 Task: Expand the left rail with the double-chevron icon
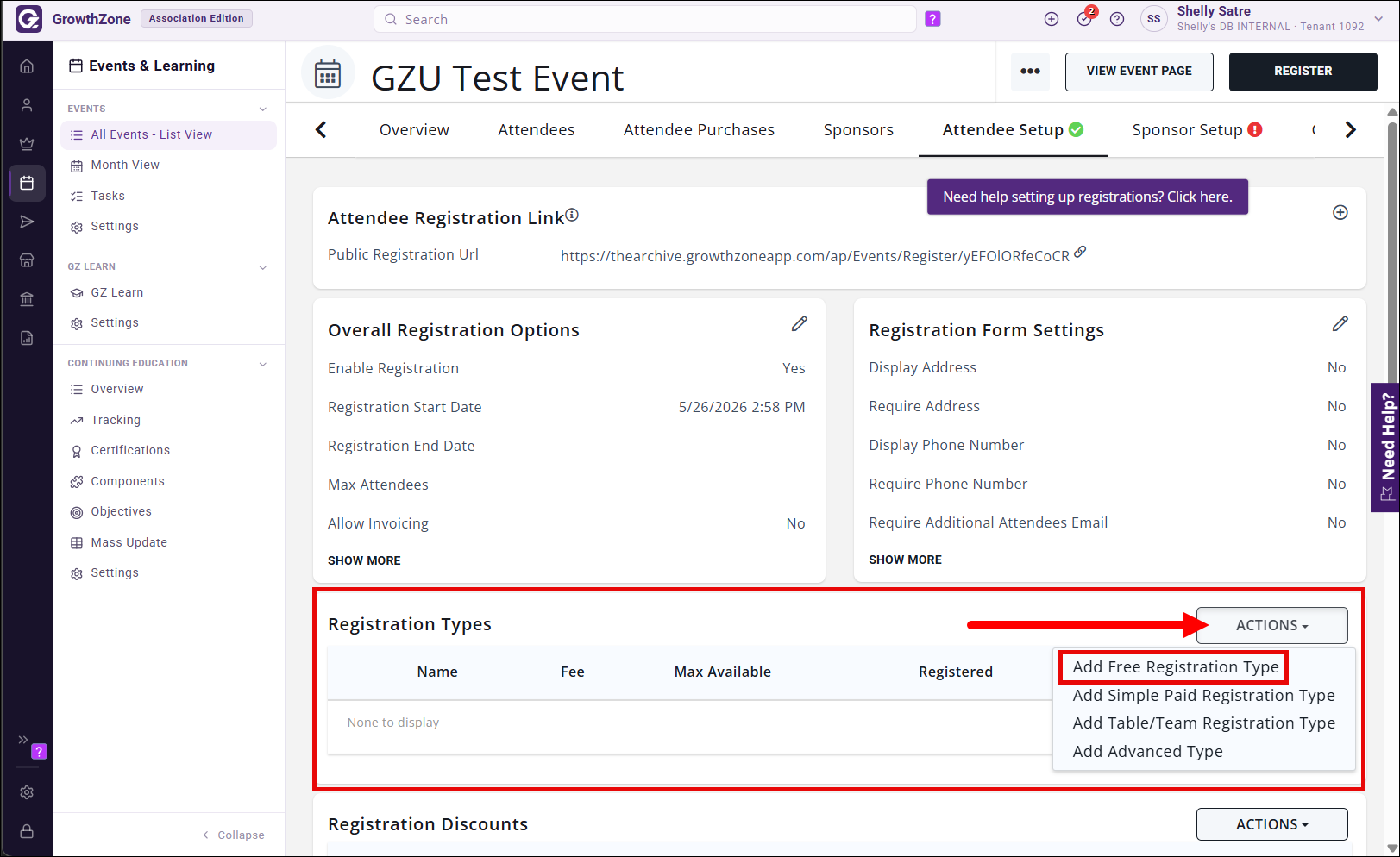(x=23, y=740)
